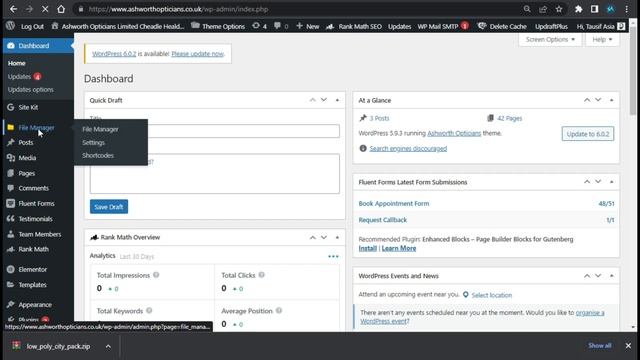Expand Screen Options dropdown
The image size is (640, 360).
coord(550,40)
